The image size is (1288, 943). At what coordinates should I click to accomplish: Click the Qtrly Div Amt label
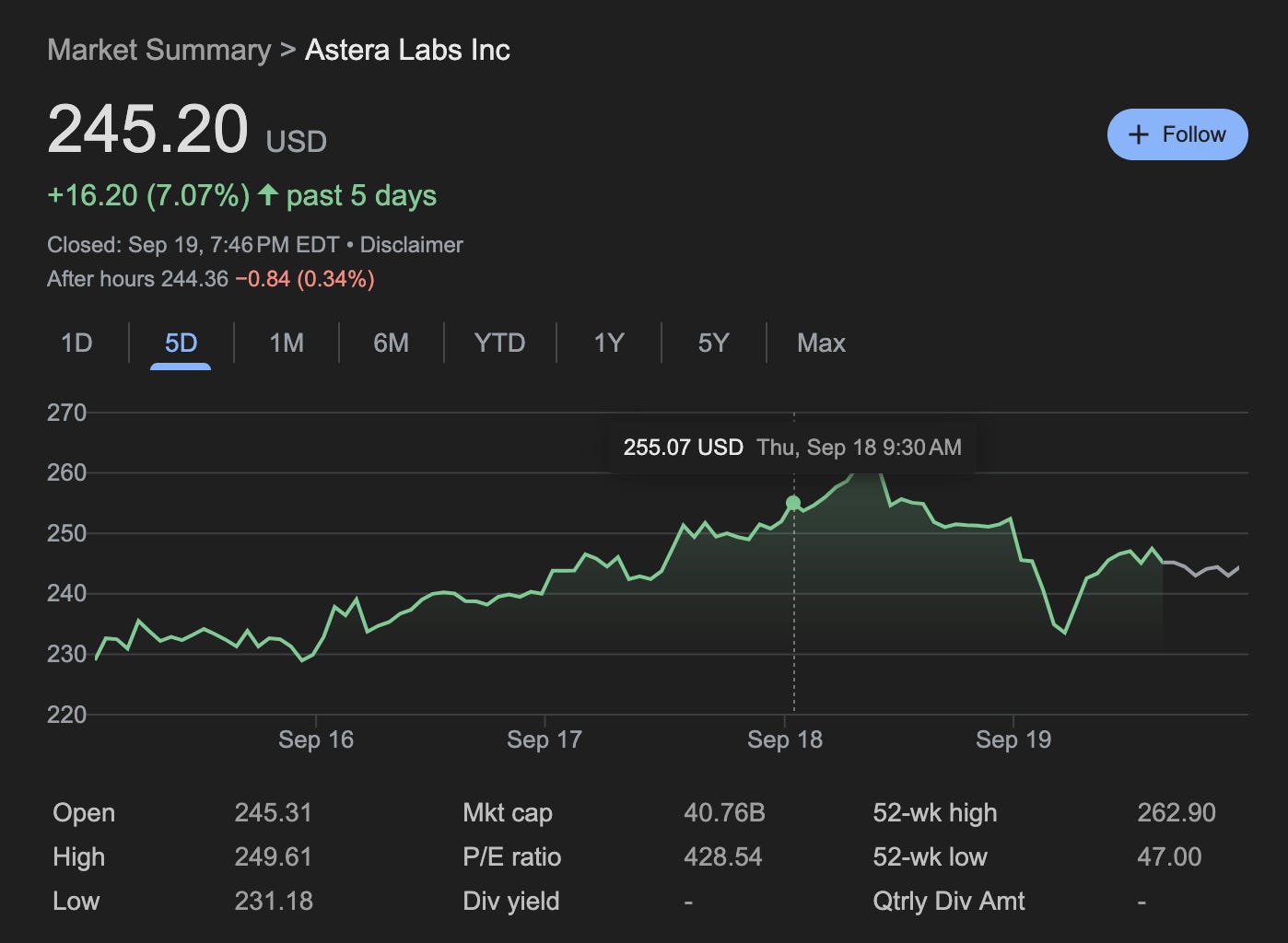tap(949, 902)
